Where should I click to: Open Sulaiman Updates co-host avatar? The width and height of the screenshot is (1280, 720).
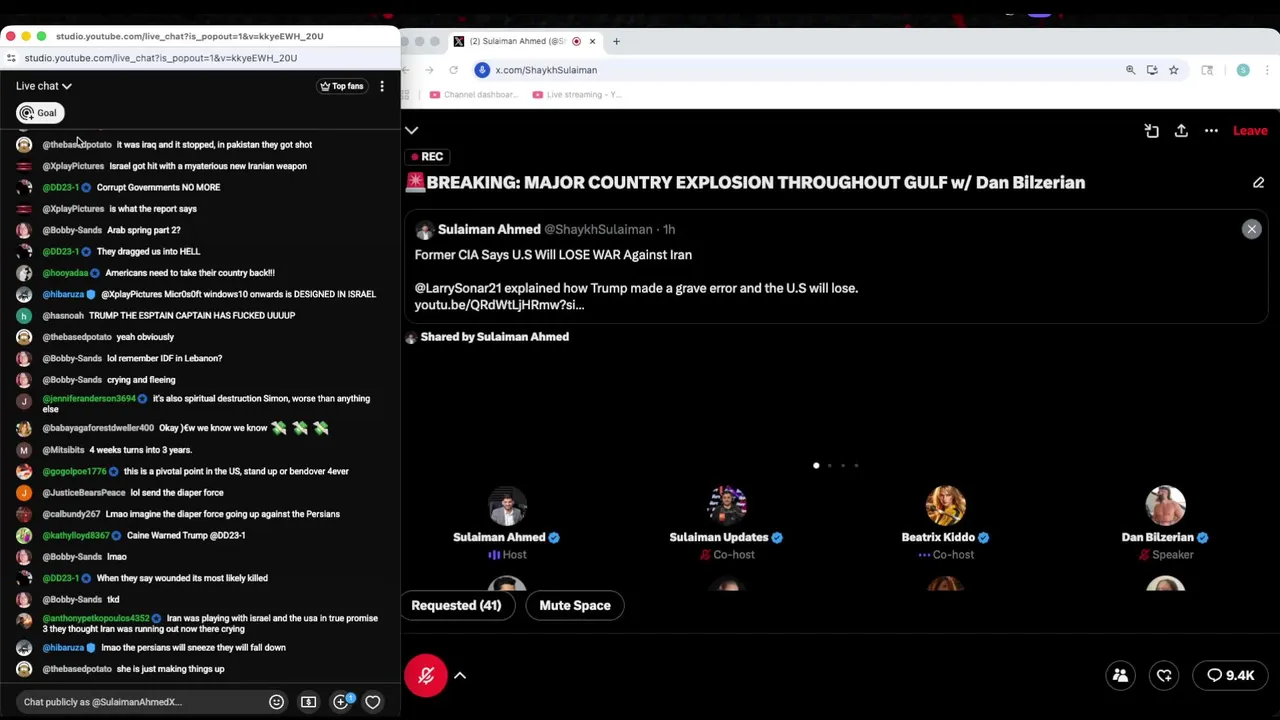727,505
